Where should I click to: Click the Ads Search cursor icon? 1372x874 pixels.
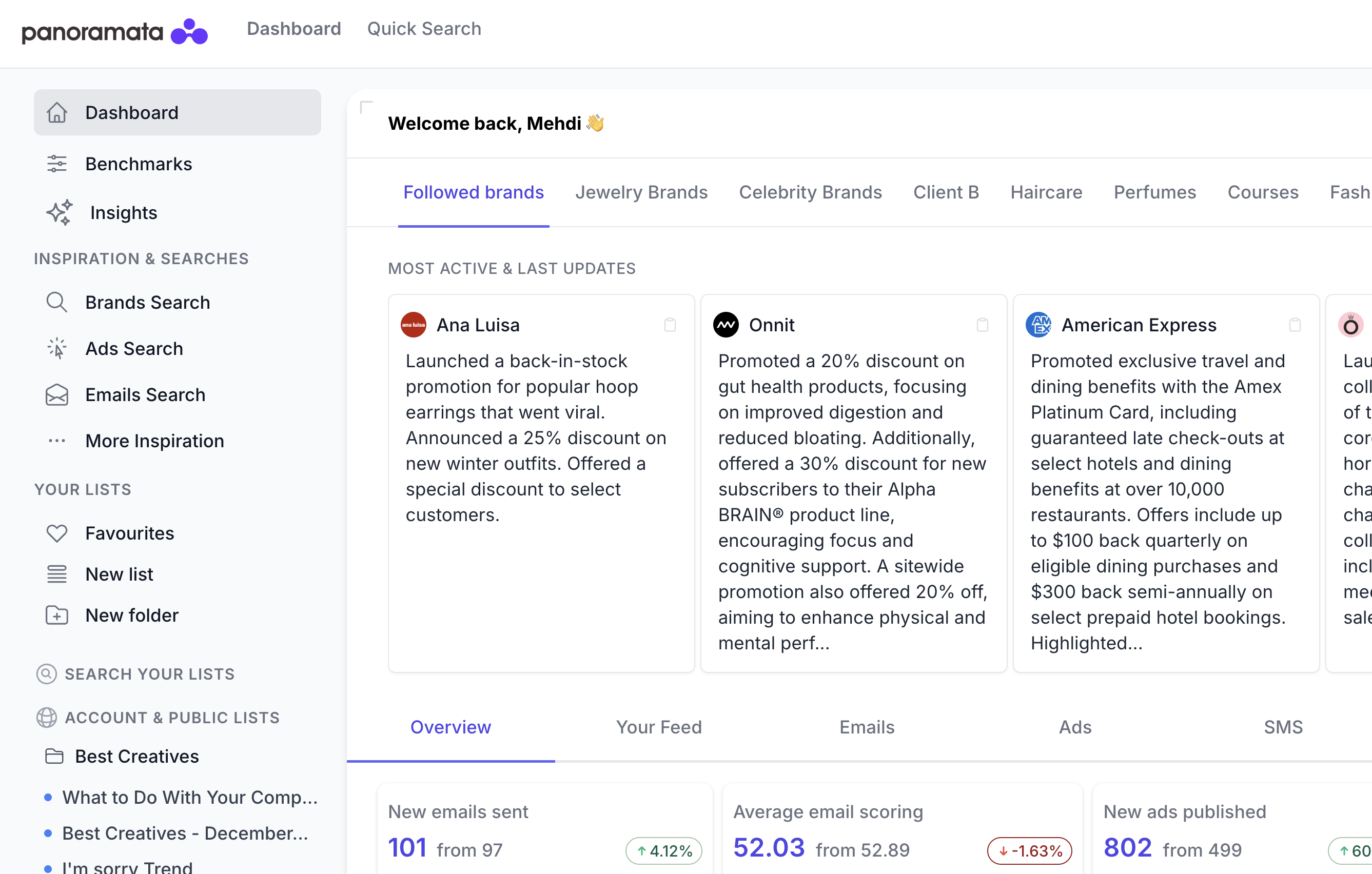pos(56,349)
